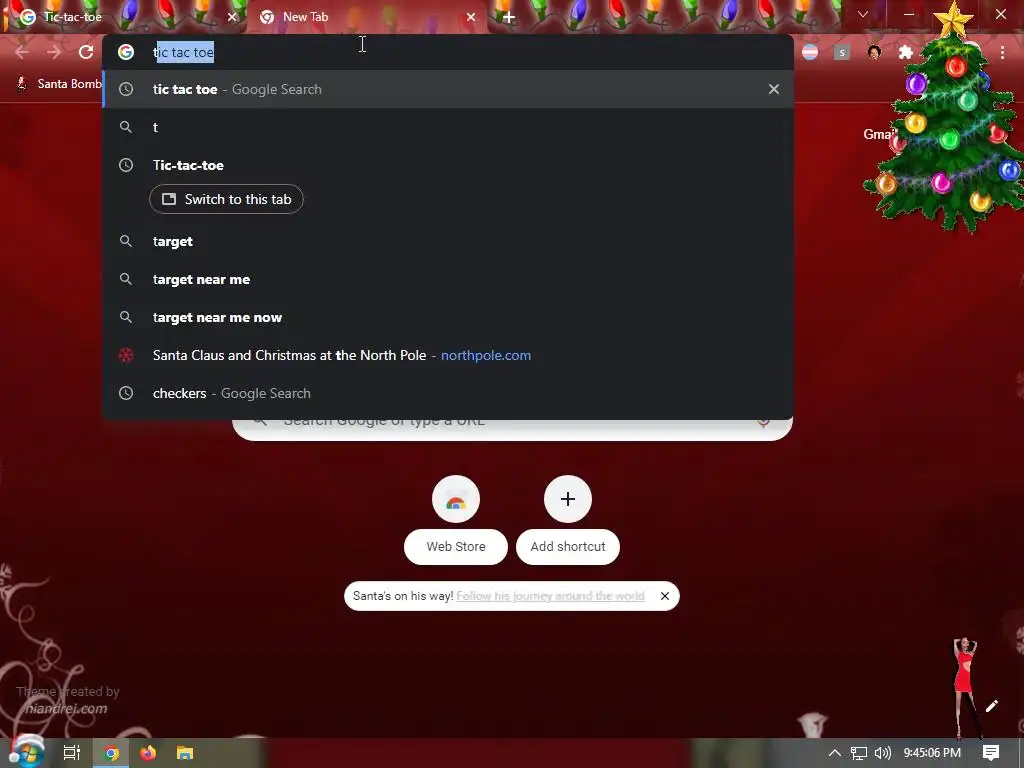Select the 'tic tac toe - Google Search' suggestion
Screen dimensions: 1024x768
[x=448, y=89]
